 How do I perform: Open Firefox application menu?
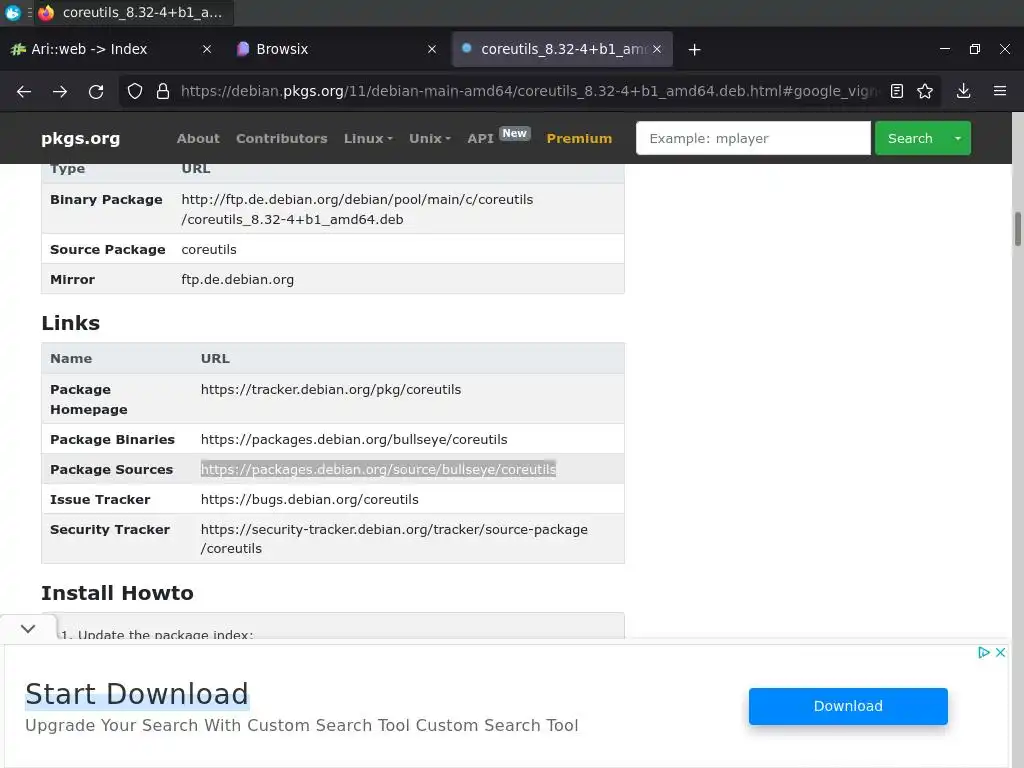pyautogui.click(x=1000, y=91)
